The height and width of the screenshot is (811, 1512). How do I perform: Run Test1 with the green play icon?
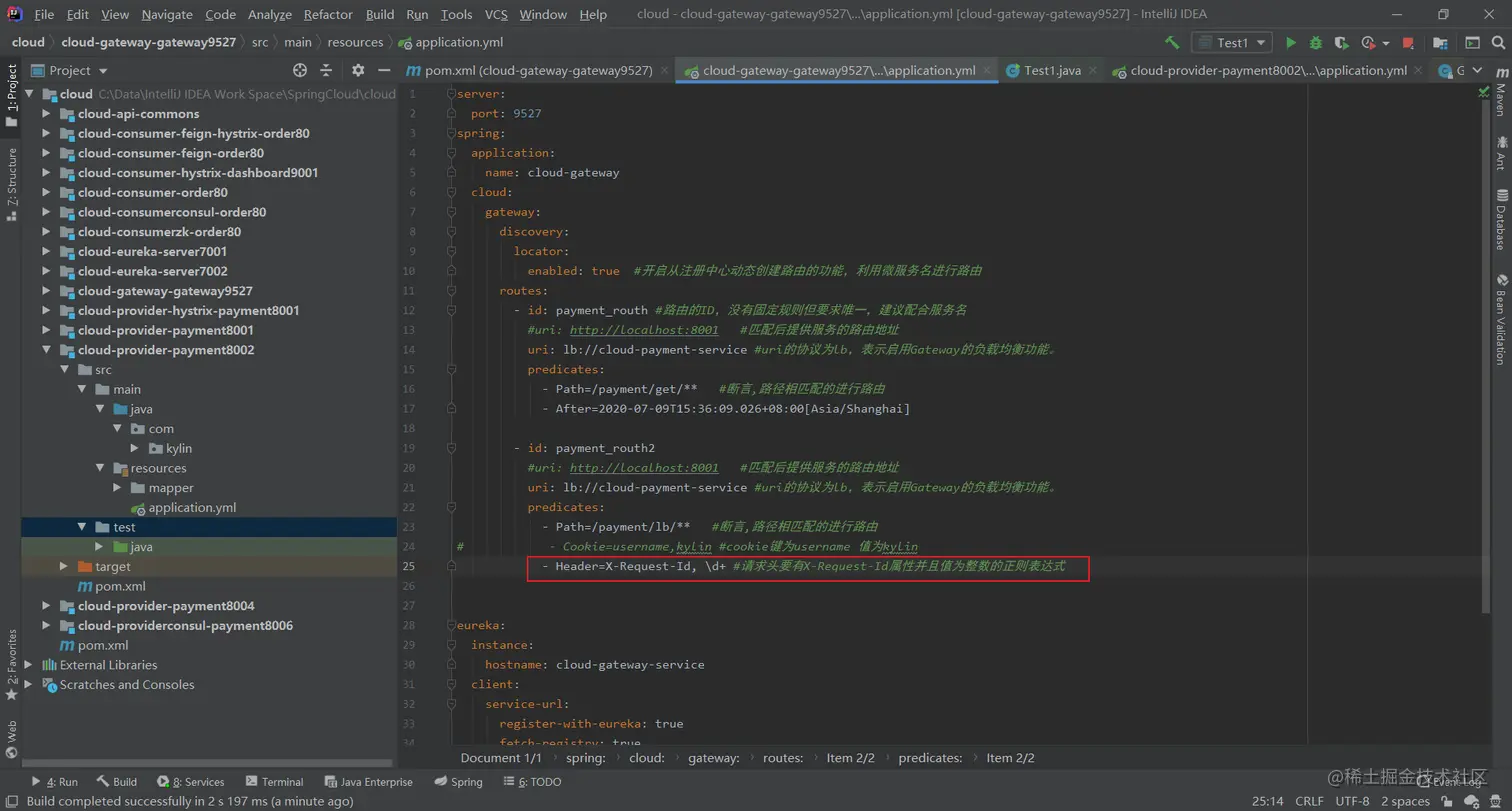1291,43
